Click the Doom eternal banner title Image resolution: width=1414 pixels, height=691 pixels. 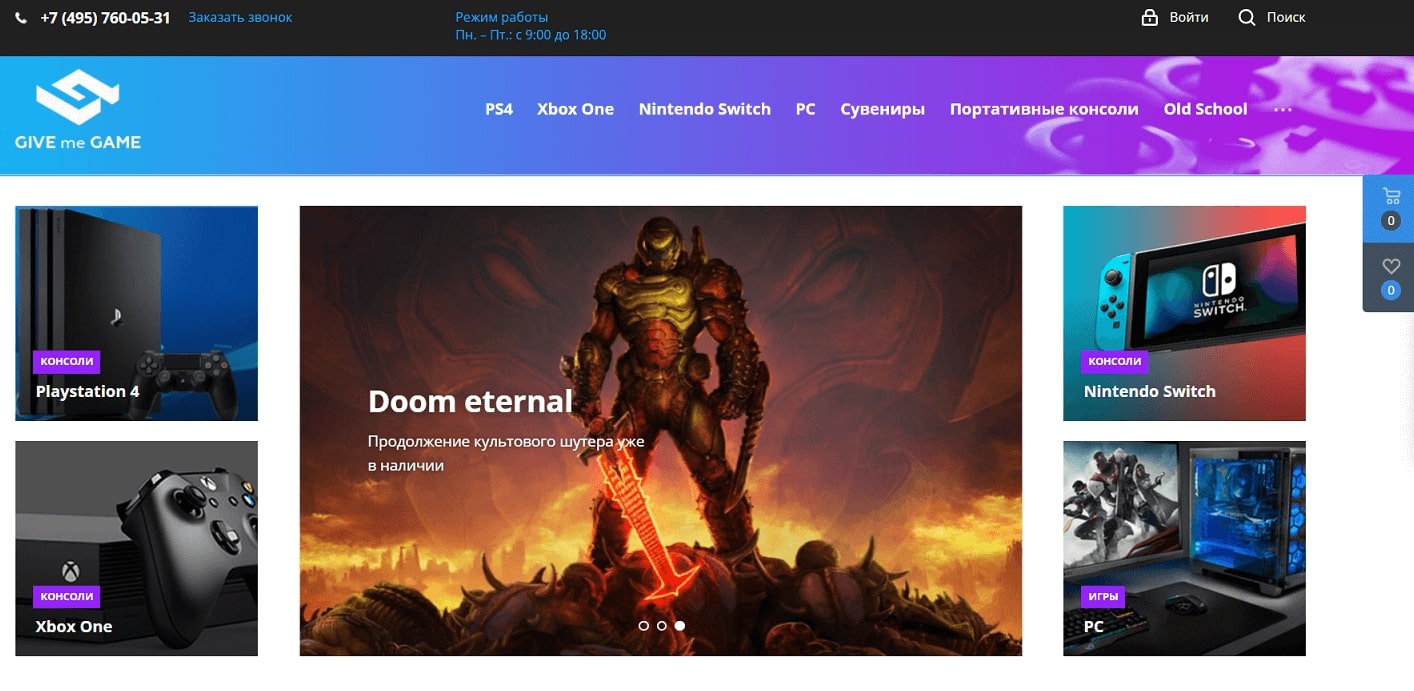click(470, 402)
